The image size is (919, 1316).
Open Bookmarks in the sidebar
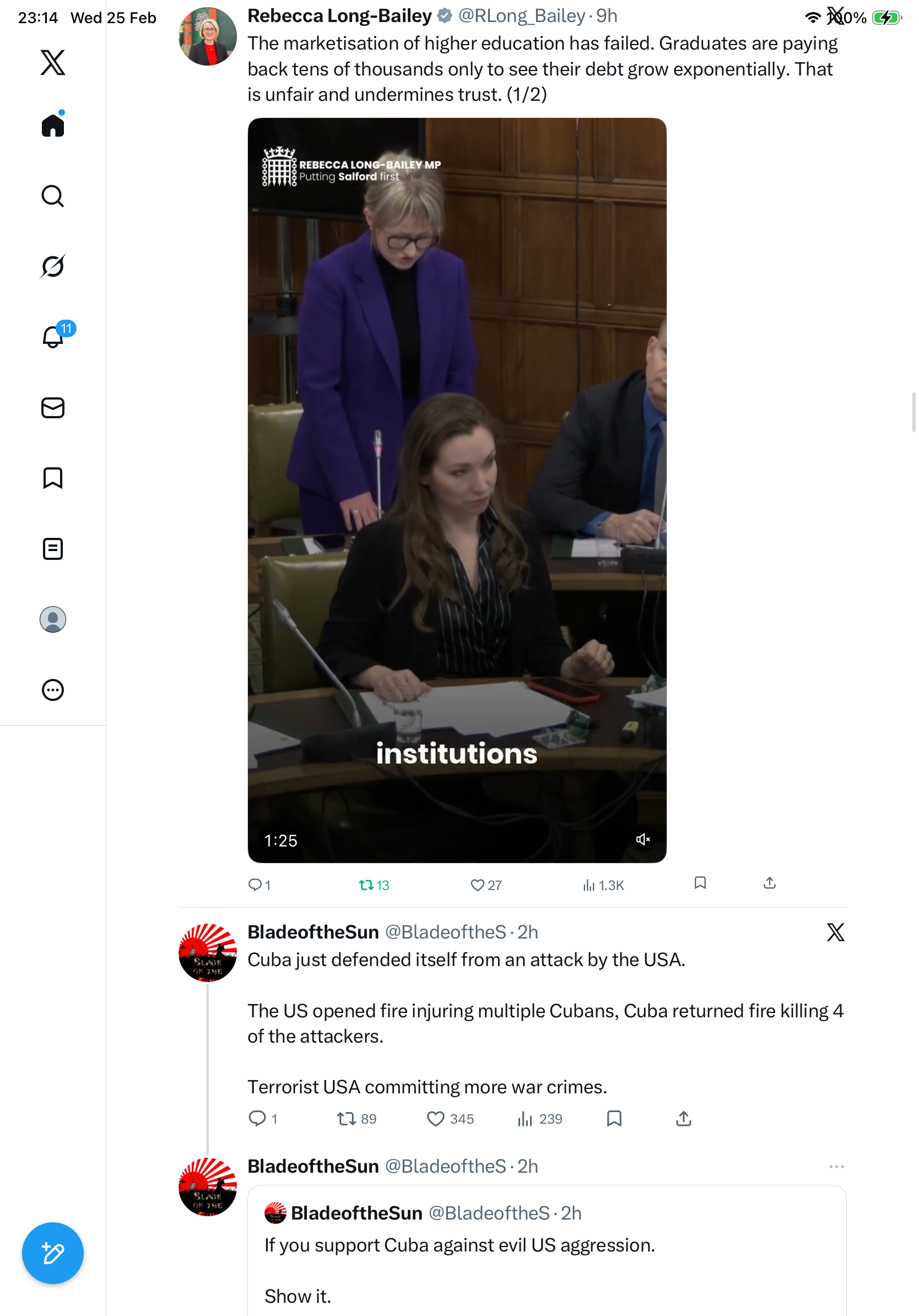tap(53, 478)
